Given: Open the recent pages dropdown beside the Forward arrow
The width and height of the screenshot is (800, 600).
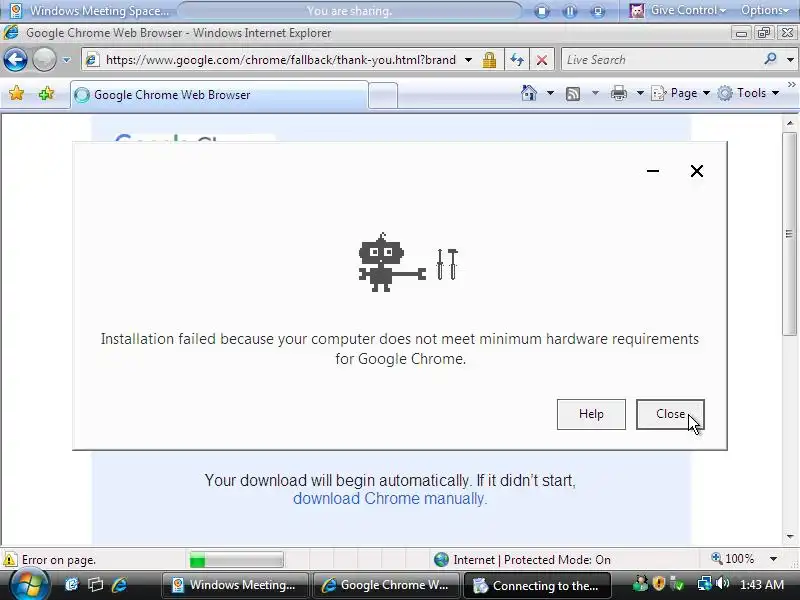Looking at the screenshot, I should (66, 60).
